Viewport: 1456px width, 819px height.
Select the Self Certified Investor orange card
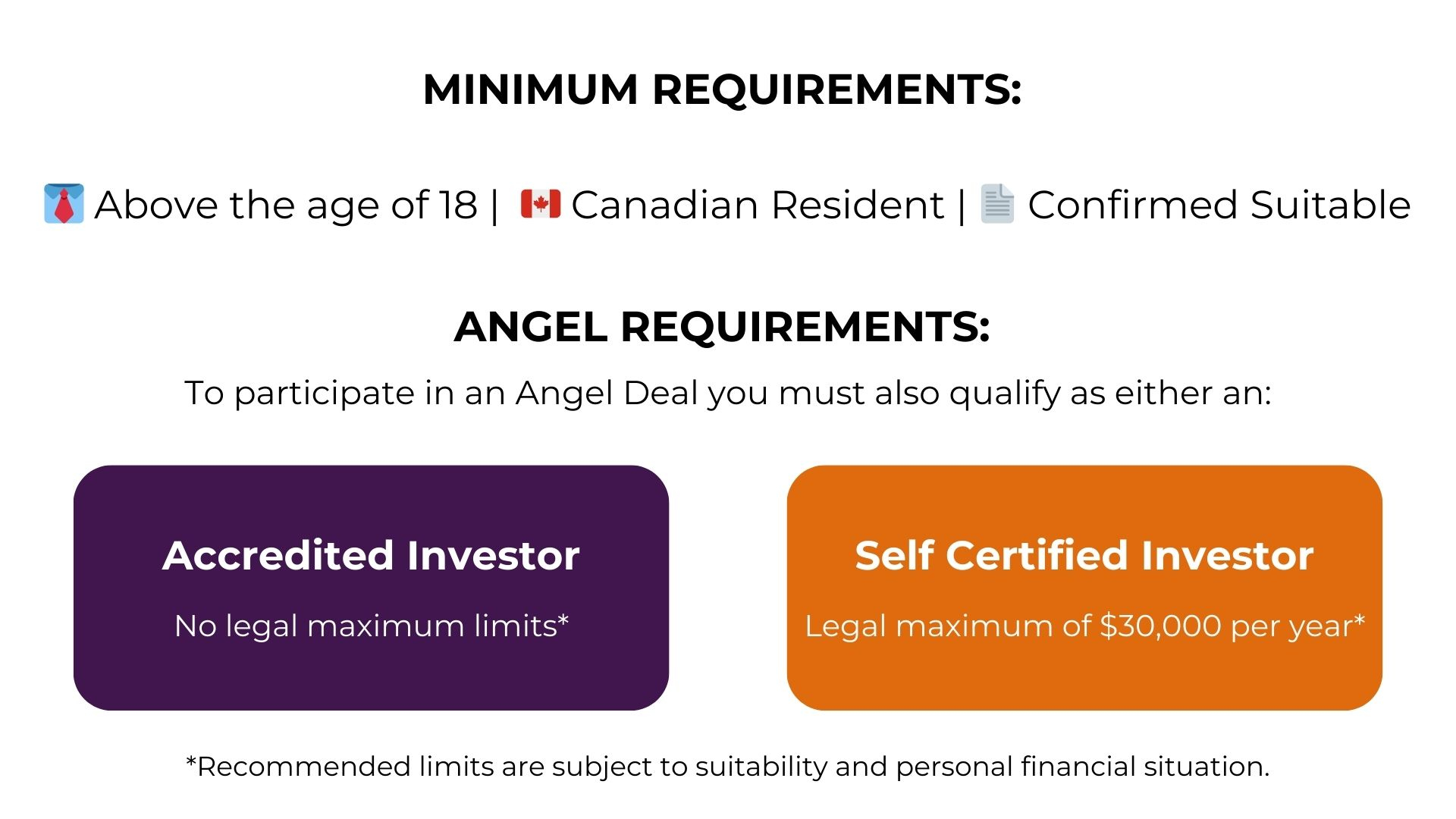pos(1084,588)
